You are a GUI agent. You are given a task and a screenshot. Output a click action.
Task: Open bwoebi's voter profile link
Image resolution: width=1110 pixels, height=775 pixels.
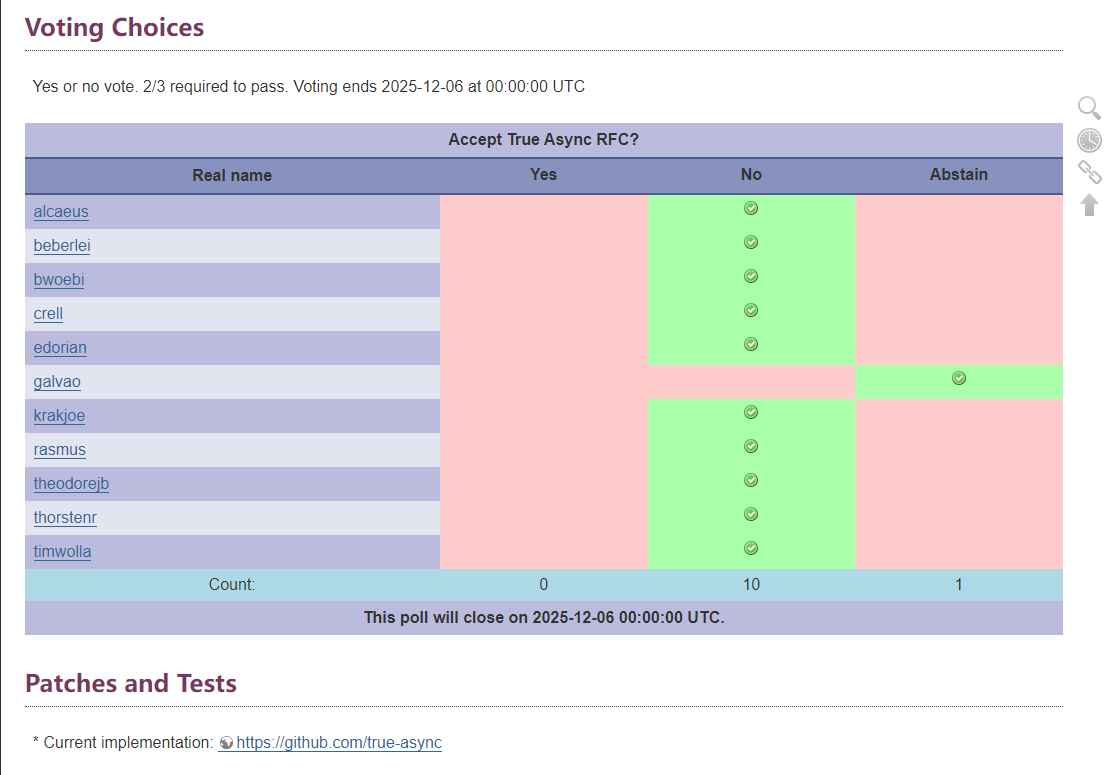58,280
